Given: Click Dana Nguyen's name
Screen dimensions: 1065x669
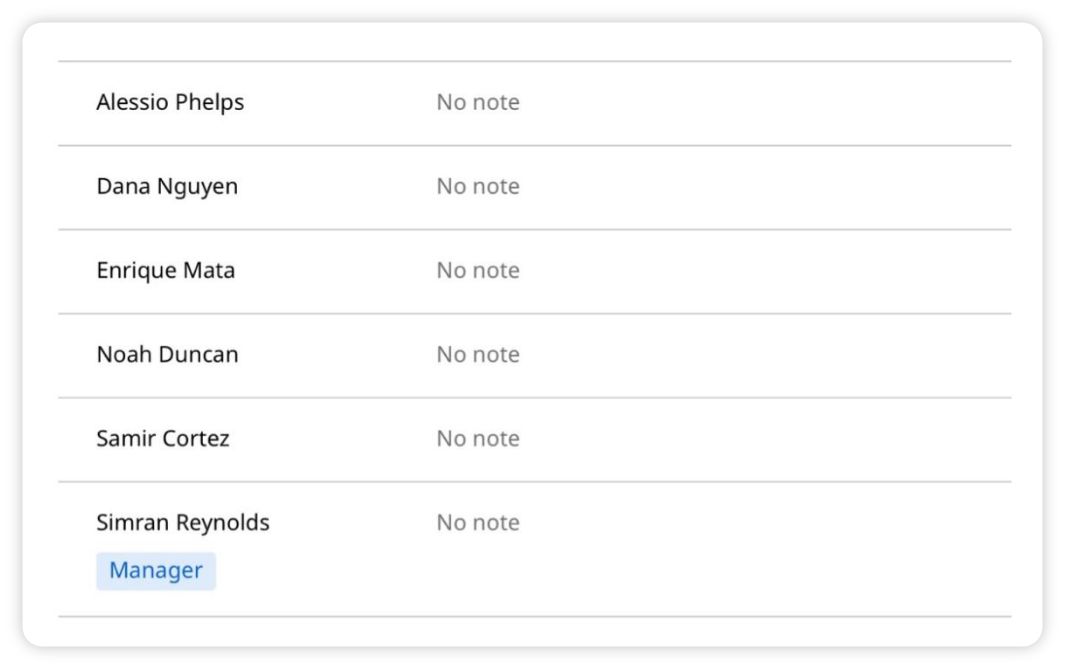Looking at the screenshot, I should 167,187.
